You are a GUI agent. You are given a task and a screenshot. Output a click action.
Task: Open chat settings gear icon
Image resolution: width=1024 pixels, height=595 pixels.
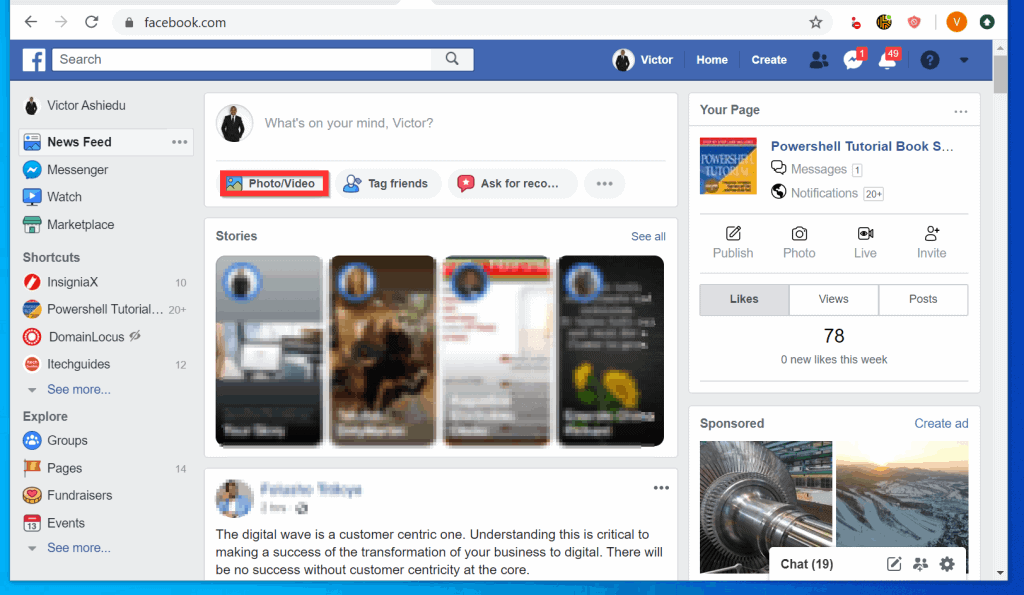tap(947, 564)
